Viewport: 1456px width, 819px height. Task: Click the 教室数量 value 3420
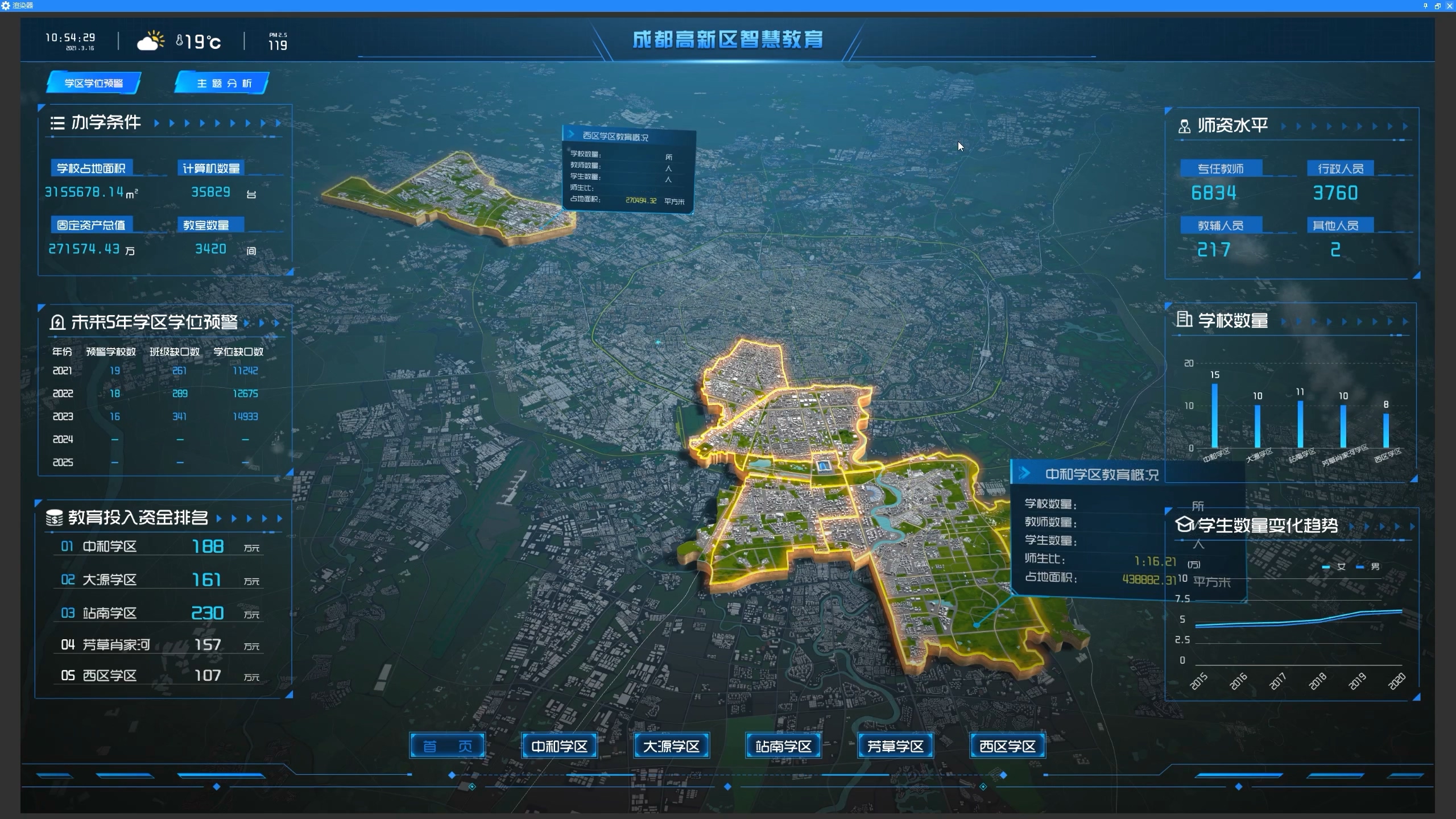click(x=210, y=249)
